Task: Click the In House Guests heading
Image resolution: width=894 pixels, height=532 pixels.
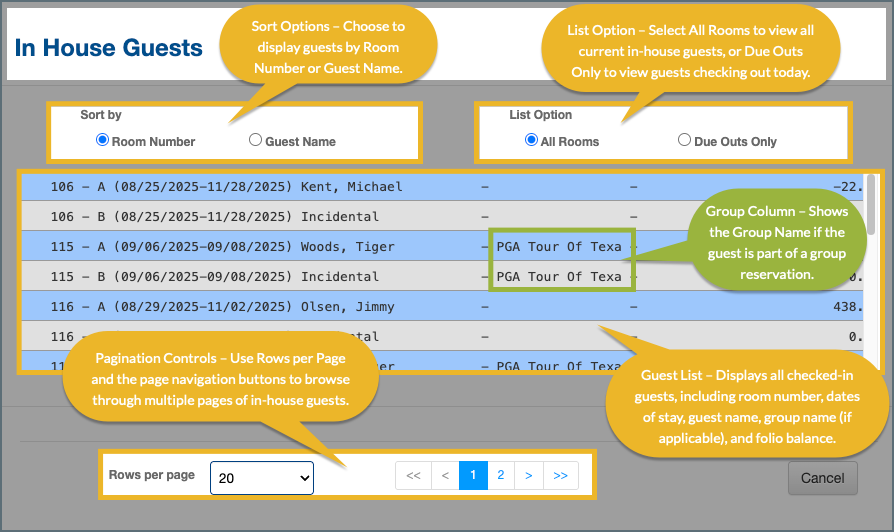Action: (x=109, y=48)
